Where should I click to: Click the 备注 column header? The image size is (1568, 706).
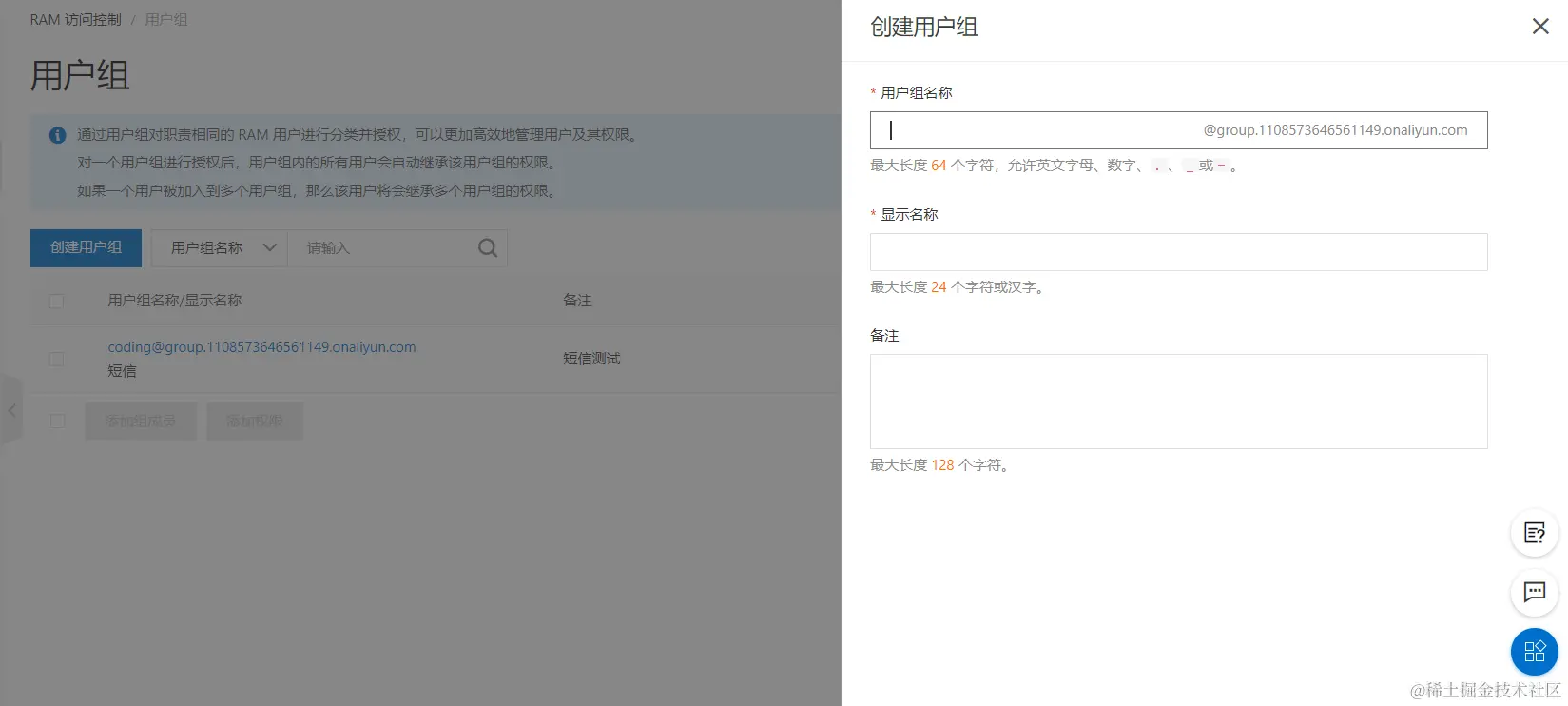(577, 301)
